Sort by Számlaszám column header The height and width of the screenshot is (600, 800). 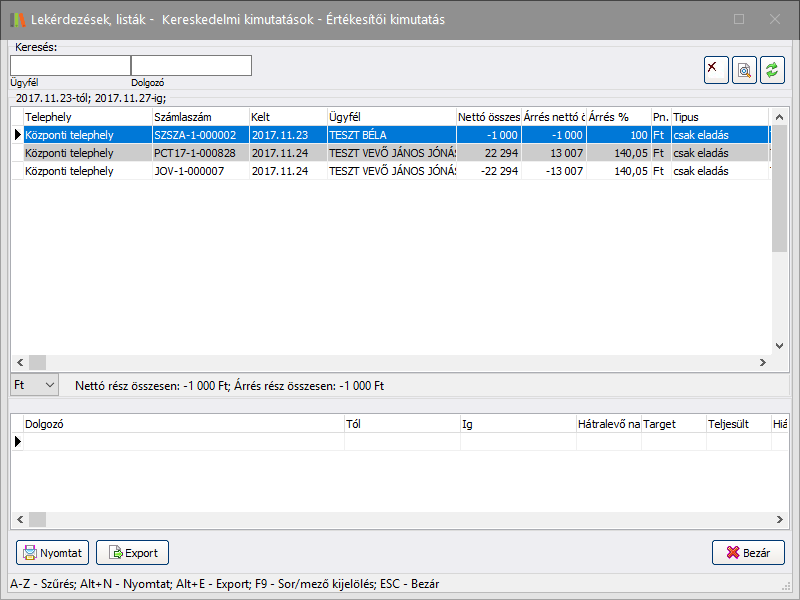[198, 117]
